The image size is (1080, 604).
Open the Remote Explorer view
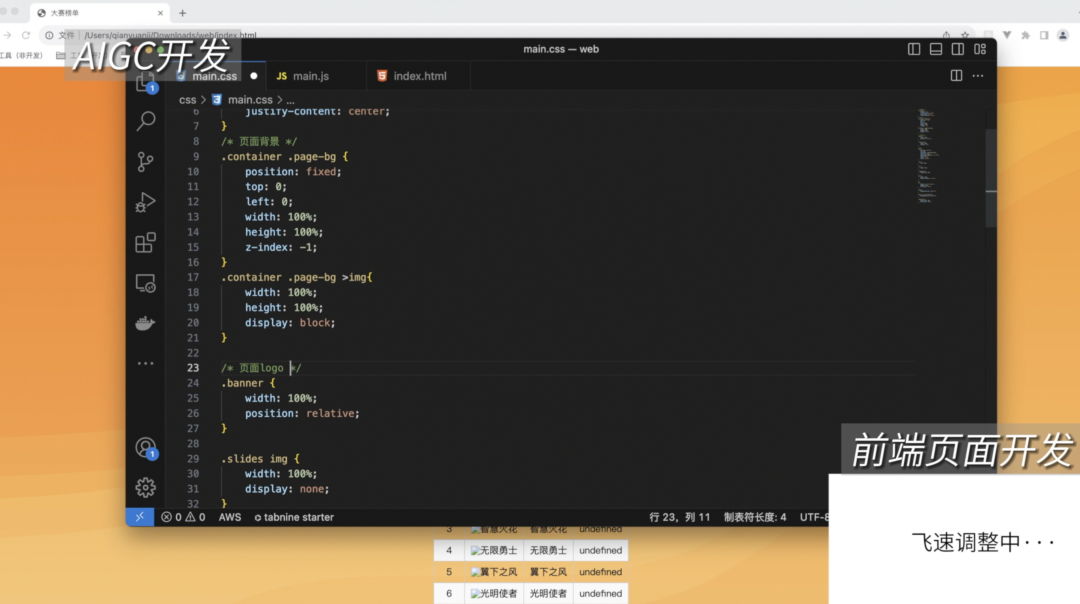pyautogui.click(x=145, y=283)
